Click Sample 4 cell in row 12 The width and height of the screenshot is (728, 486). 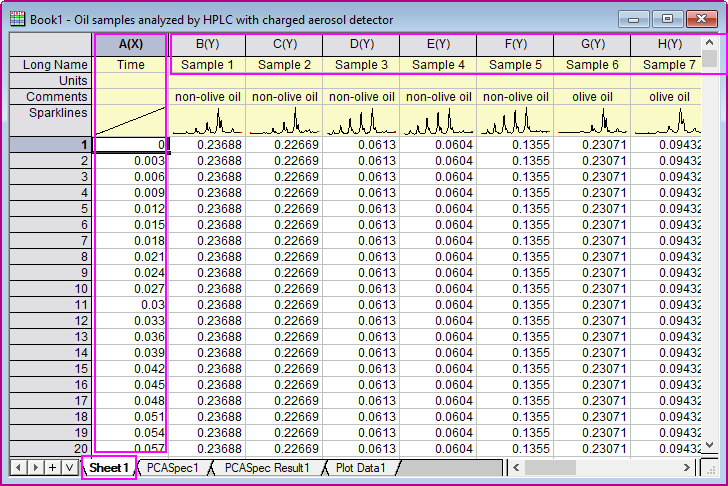point(438,321)
